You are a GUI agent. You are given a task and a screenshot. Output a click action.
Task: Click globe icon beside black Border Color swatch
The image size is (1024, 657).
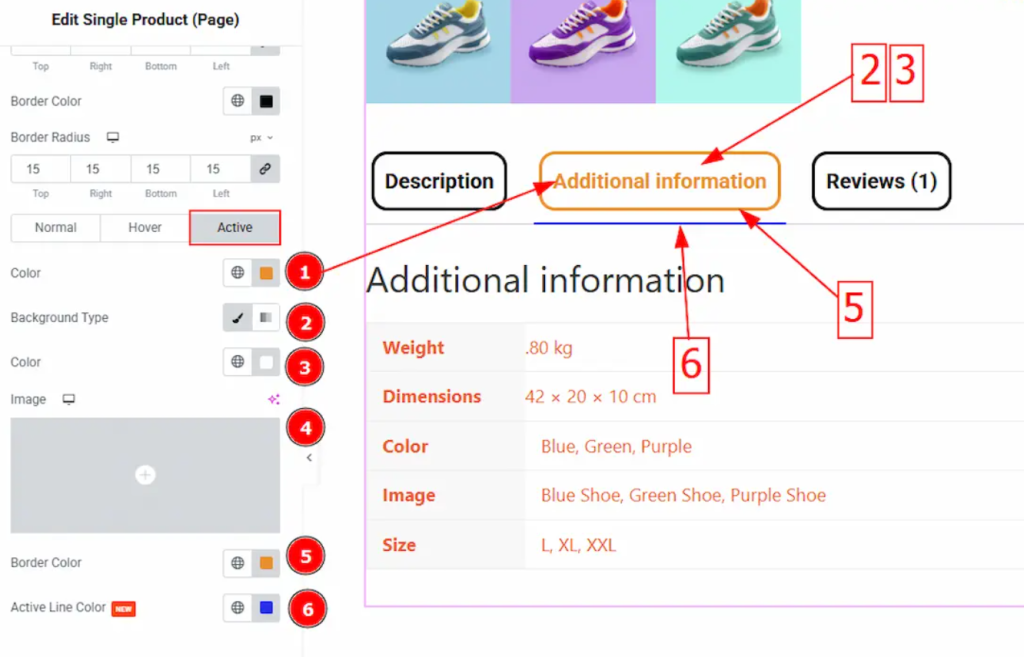click(238, 101)
